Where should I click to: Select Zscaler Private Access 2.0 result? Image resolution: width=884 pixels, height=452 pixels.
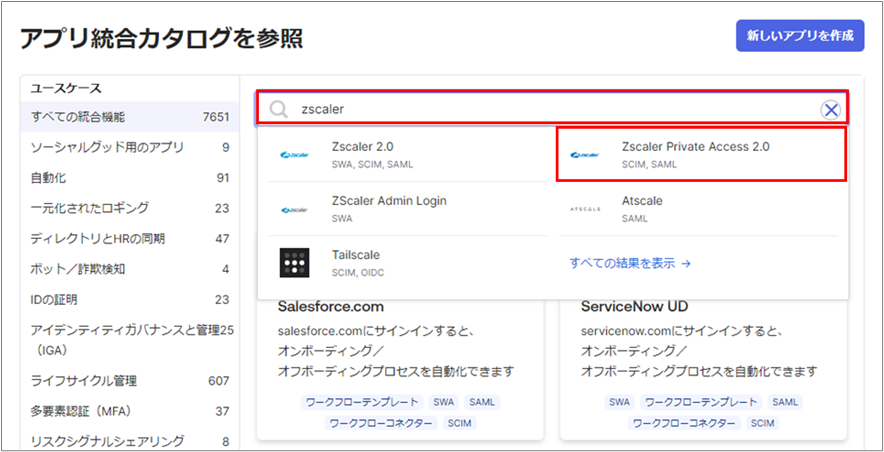point(701,154)
